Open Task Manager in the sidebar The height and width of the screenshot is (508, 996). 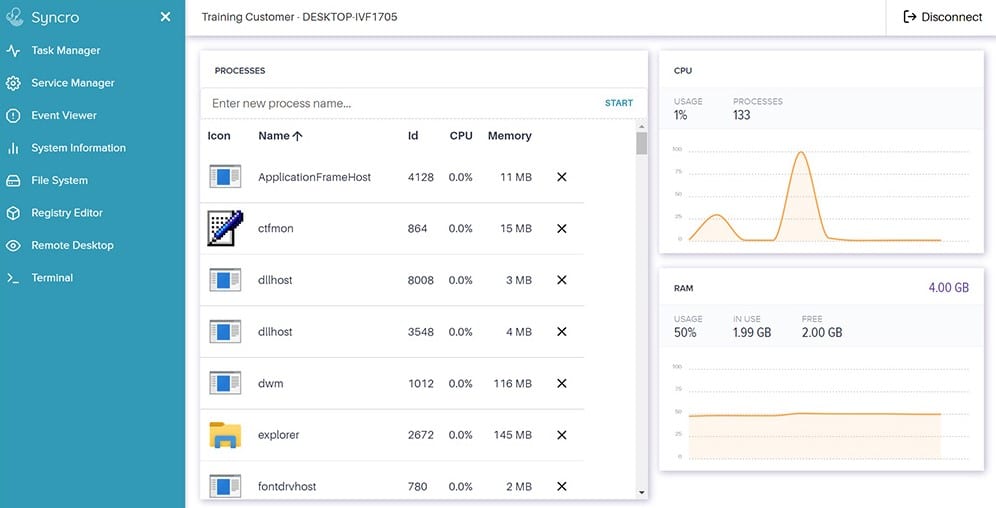click(x=66, y=51)
